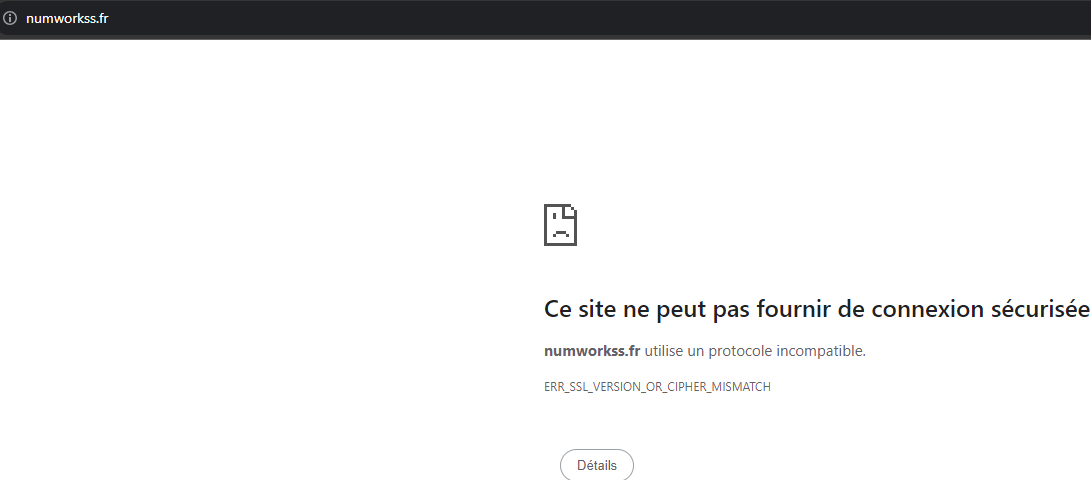Open the Détails button
Screen dimensions: 1091x480
coord(597,465)
